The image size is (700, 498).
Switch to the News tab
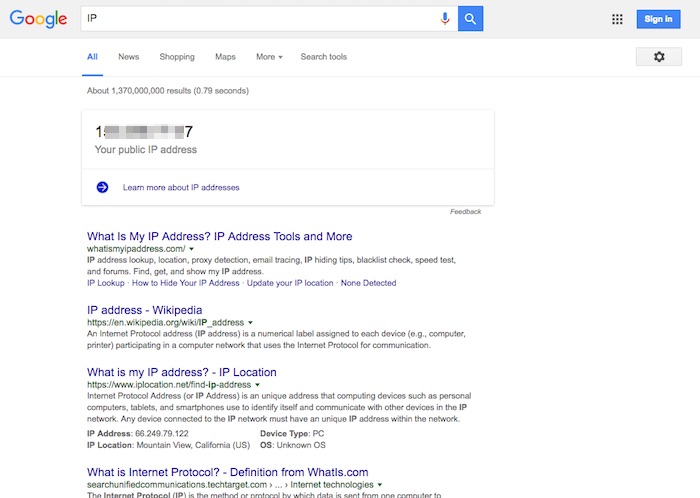pyautogui.click(x=128, y=57)
